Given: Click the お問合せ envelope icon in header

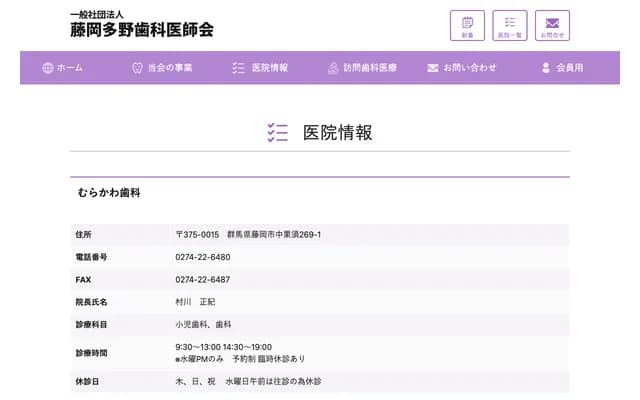Looking at the screenshot, I should coord(552,25).
